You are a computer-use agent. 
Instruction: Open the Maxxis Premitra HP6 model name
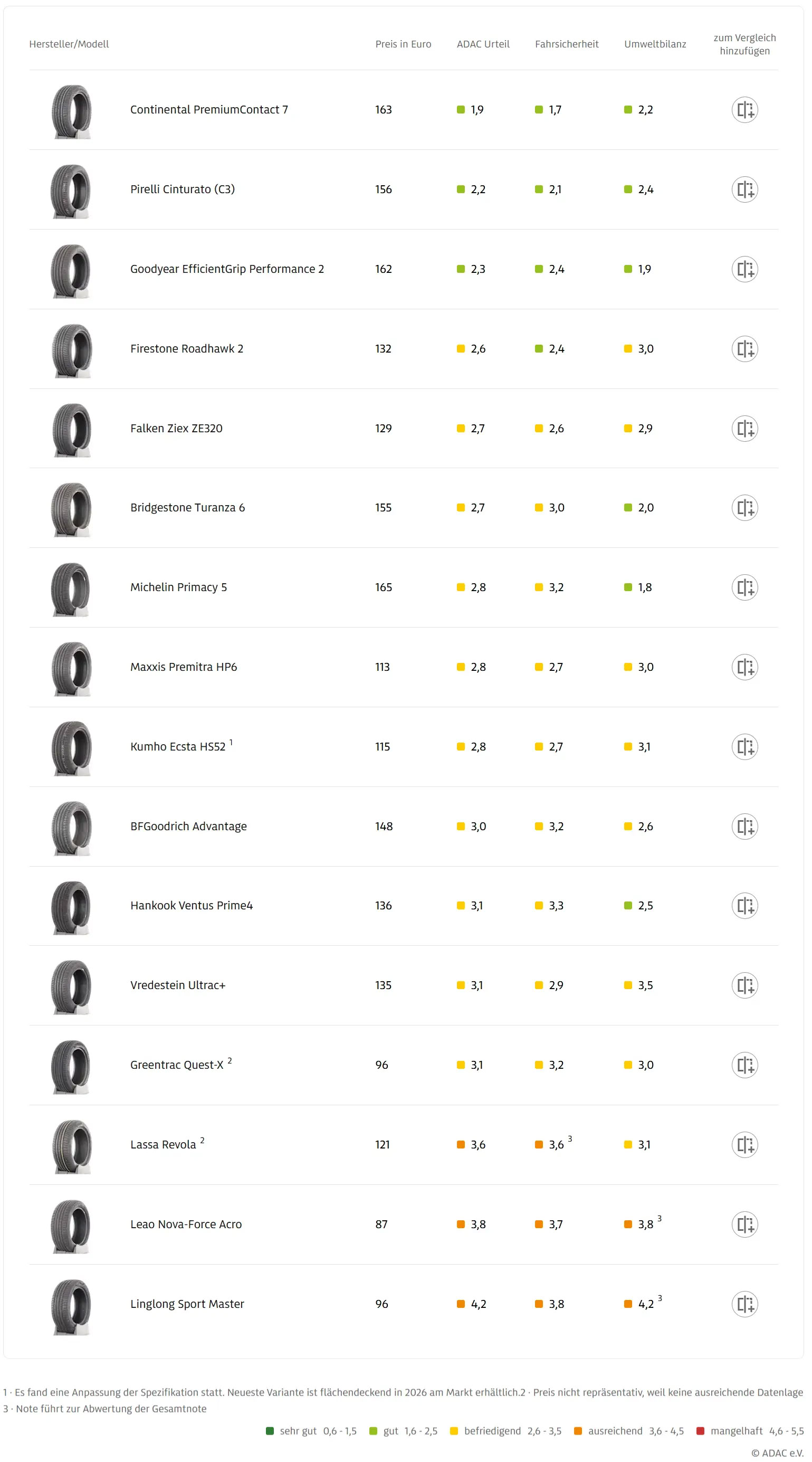click(183, 667)
